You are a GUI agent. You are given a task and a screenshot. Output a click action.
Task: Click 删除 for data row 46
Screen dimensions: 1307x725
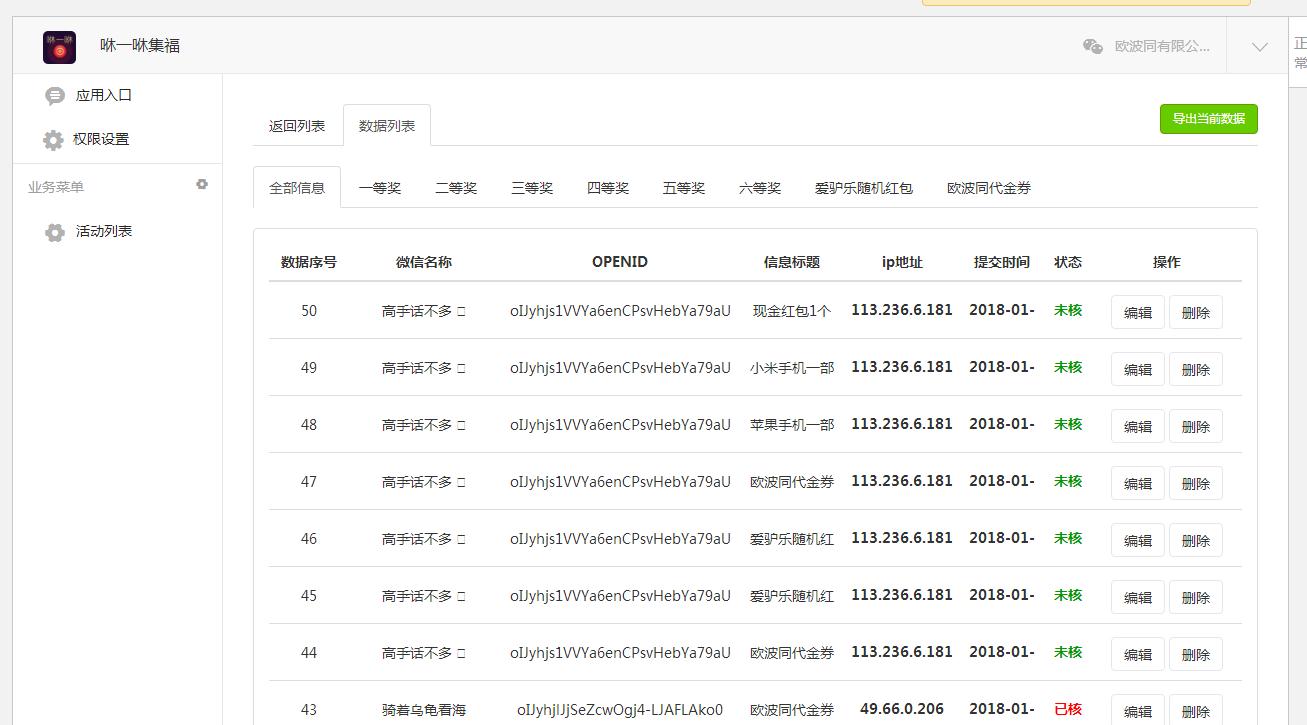click(x=1196, y=540)
